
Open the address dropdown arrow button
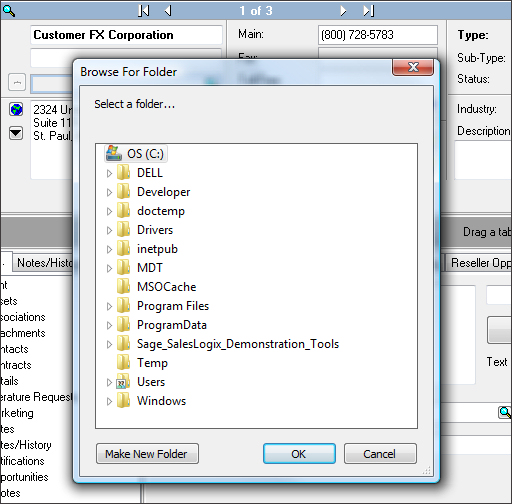16,133
